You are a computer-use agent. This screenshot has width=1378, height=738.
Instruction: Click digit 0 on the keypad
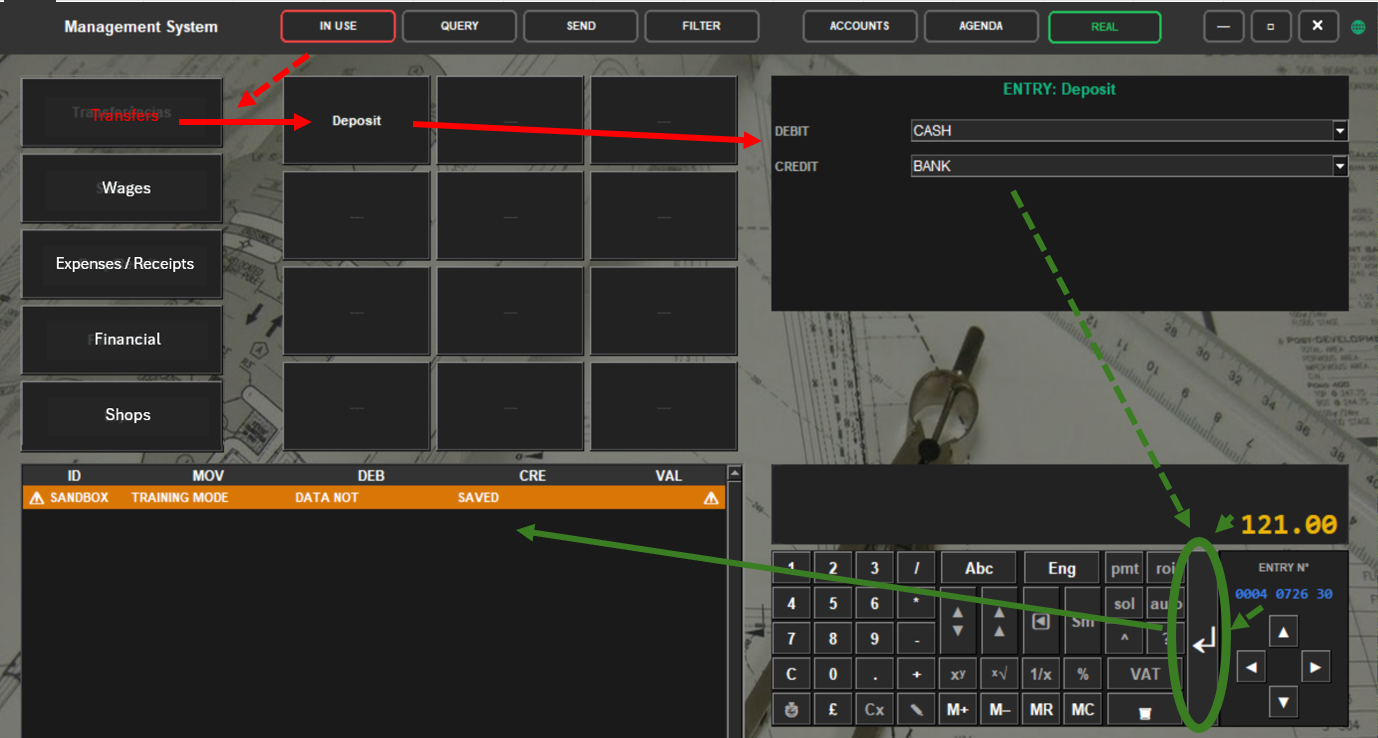tap(833, 674)
